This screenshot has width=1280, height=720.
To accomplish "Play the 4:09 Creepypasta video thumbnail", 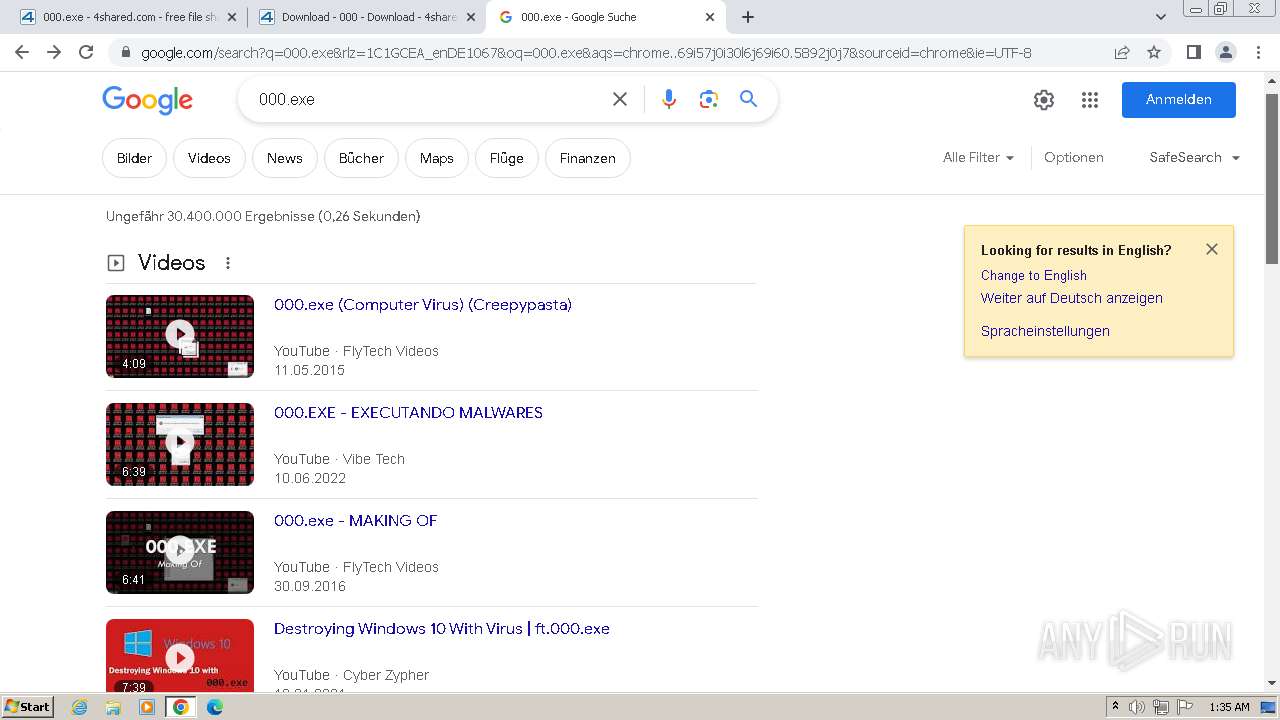I will pyautogui.click(x=180, y=336).
